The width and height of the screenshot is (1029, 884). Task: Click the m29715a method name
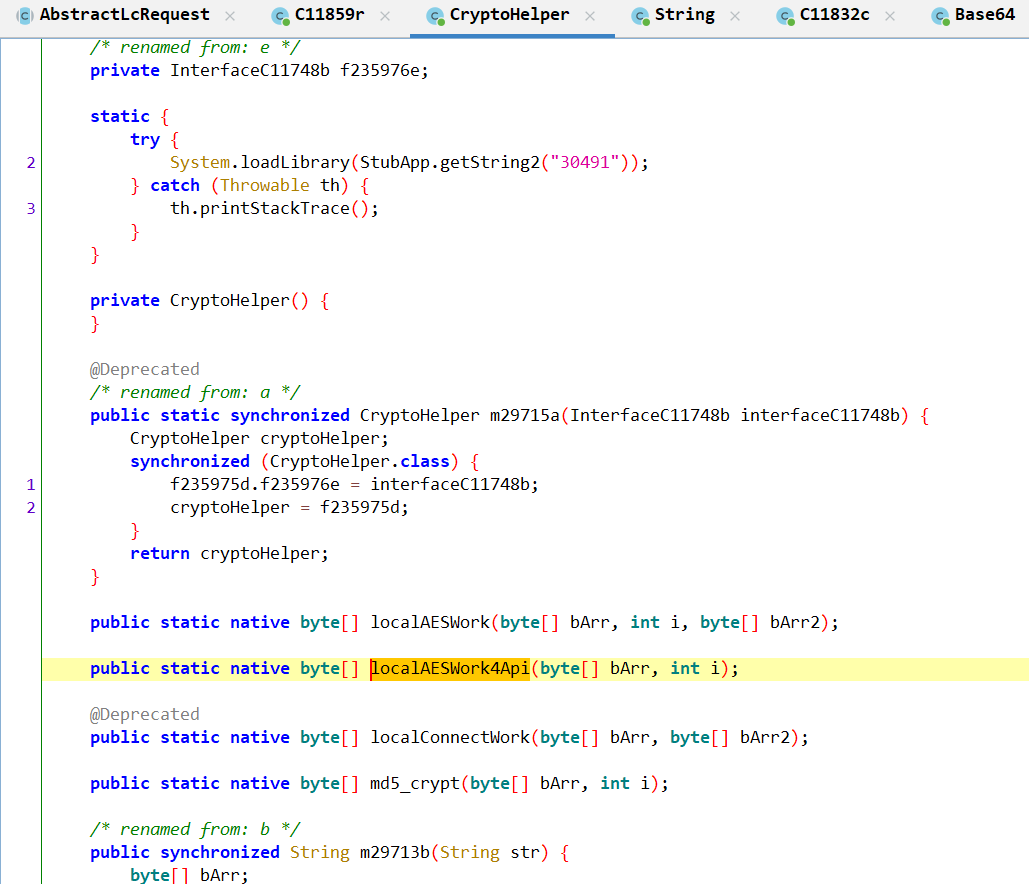tap(525, 415)
